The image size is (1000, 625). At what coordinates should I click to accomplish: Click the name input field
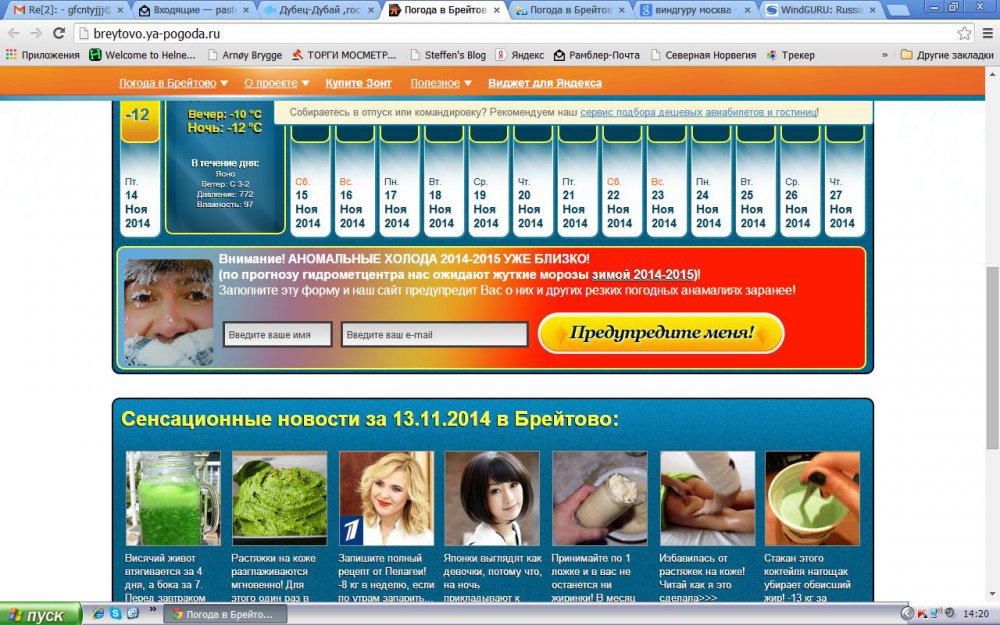pos(278,335)
